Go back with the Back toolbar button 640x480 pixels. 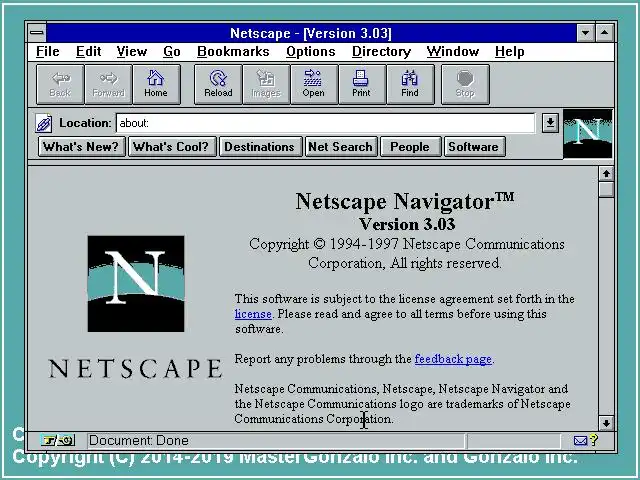[x=60, y=84]
